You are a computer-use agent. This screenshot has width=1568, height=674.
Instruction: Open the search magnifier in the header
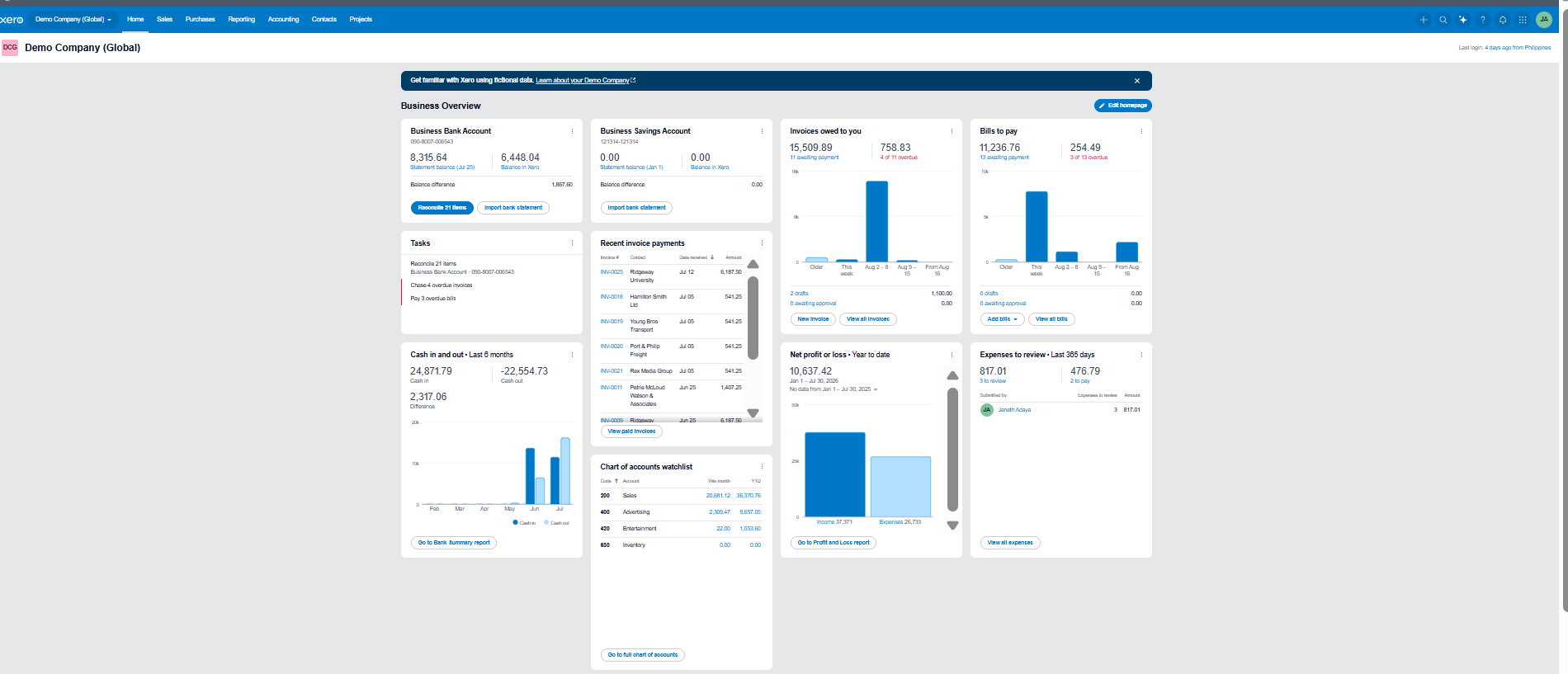pos(1443,20)
